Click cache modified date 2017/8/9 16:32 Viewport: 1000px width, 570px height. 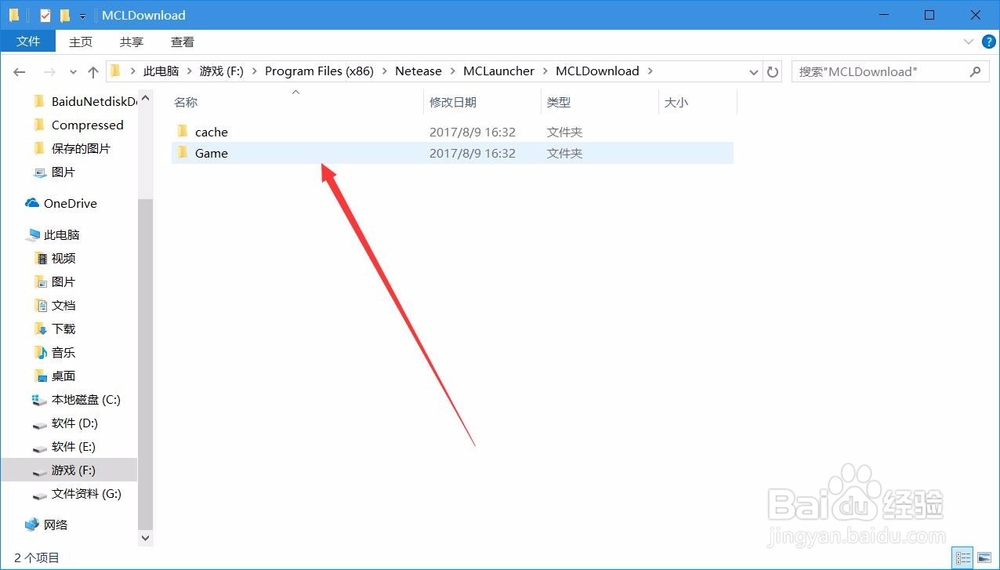click(473, 132)
